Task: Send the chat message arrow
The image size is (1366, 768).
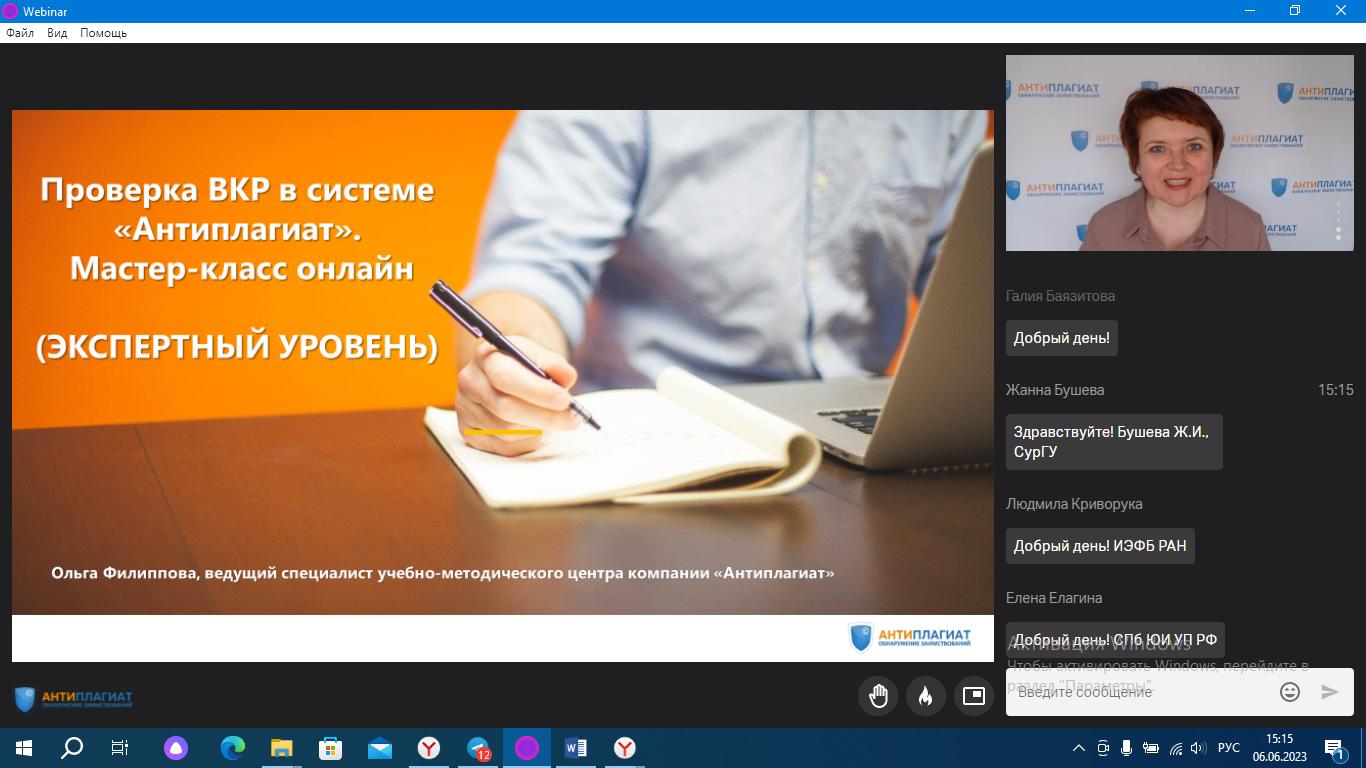Action: pos(1330,692)
